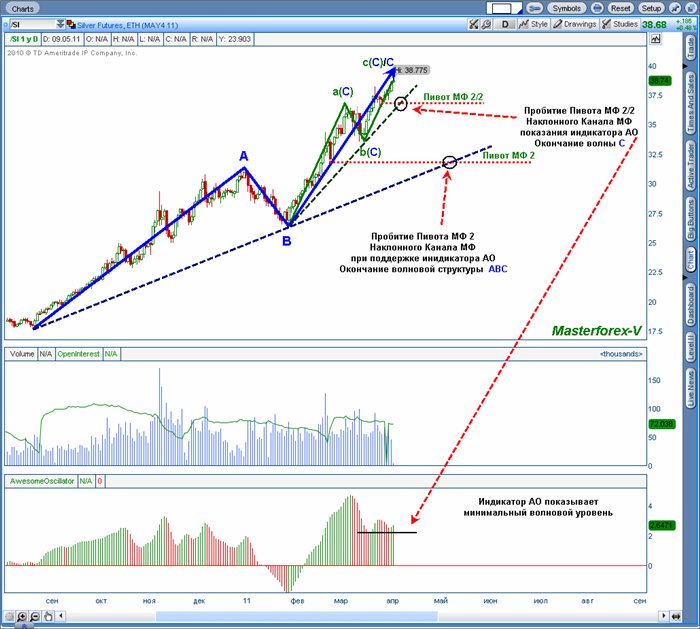
Task: Click the wrench settings icon in chart toolbar
Action: pos(486,24)
